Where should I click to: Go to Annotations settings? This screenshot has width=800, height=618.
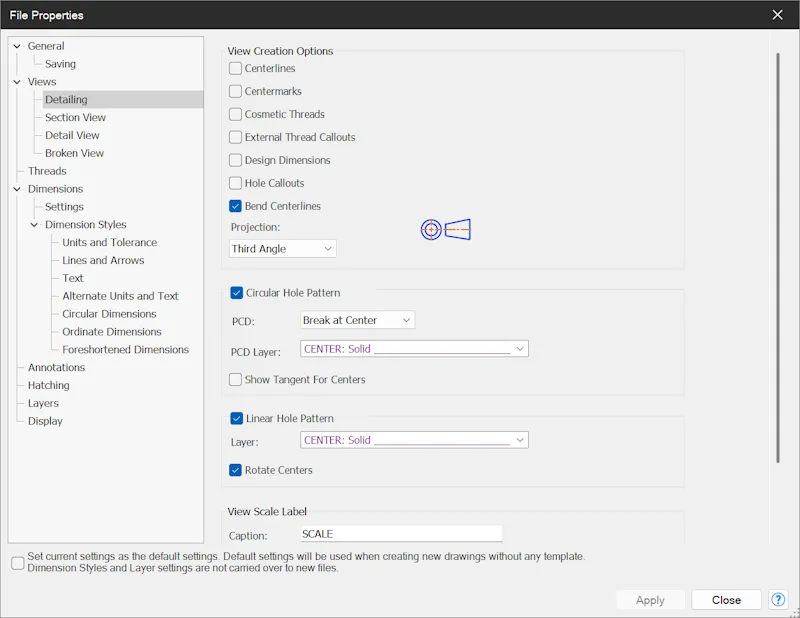pyautogui.click(x=56, y=367)
